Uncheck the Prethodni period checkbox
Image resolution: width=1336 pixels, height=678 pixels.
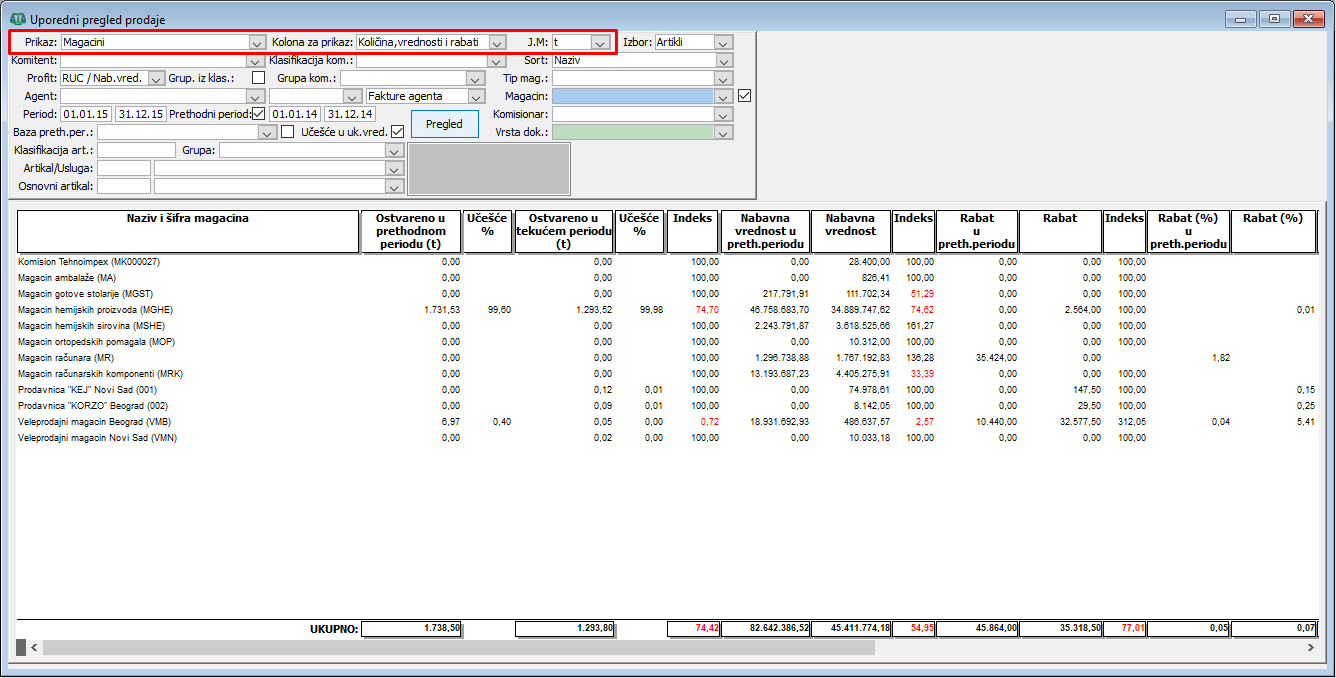coord(259,114)
